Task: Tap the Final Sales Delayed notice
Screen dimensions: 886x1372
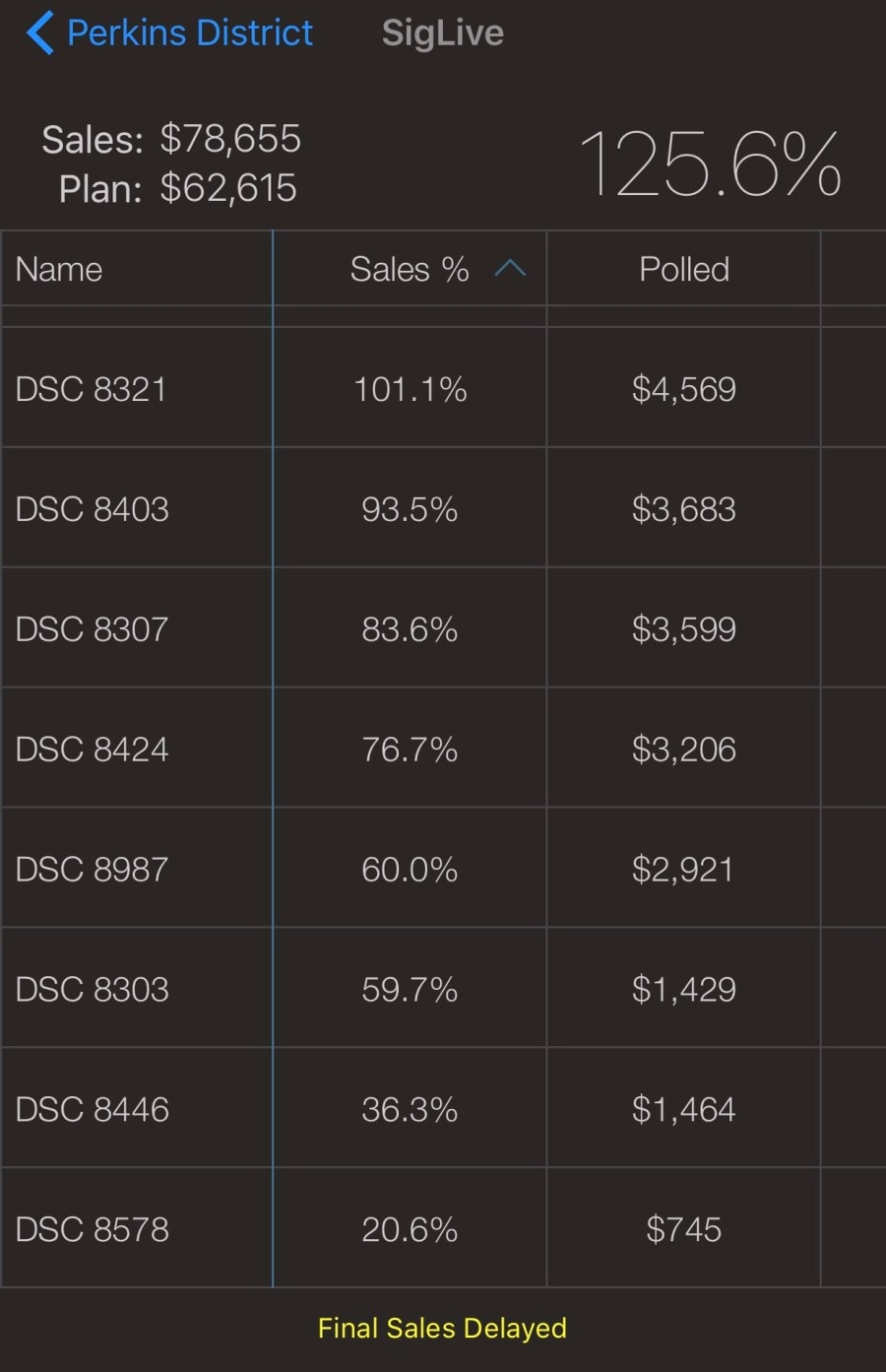Action: pyautogui.click(x=442, y=1329)
